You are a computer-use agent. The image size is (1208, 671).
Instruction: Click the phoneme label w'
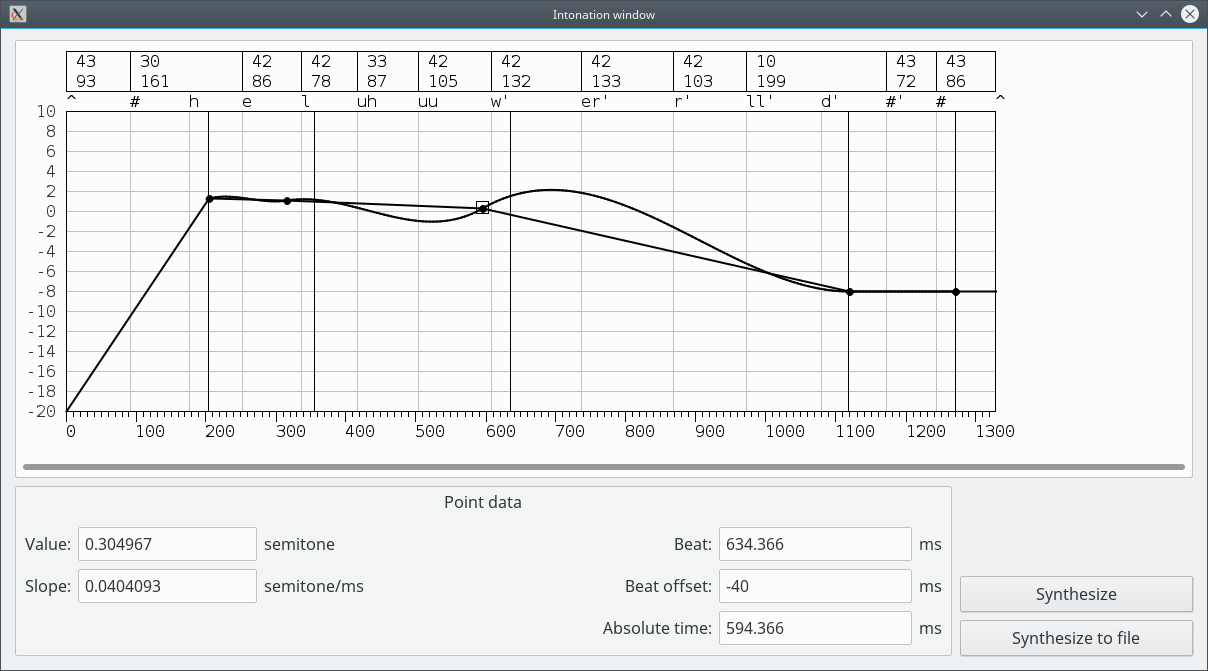(500, 102)
